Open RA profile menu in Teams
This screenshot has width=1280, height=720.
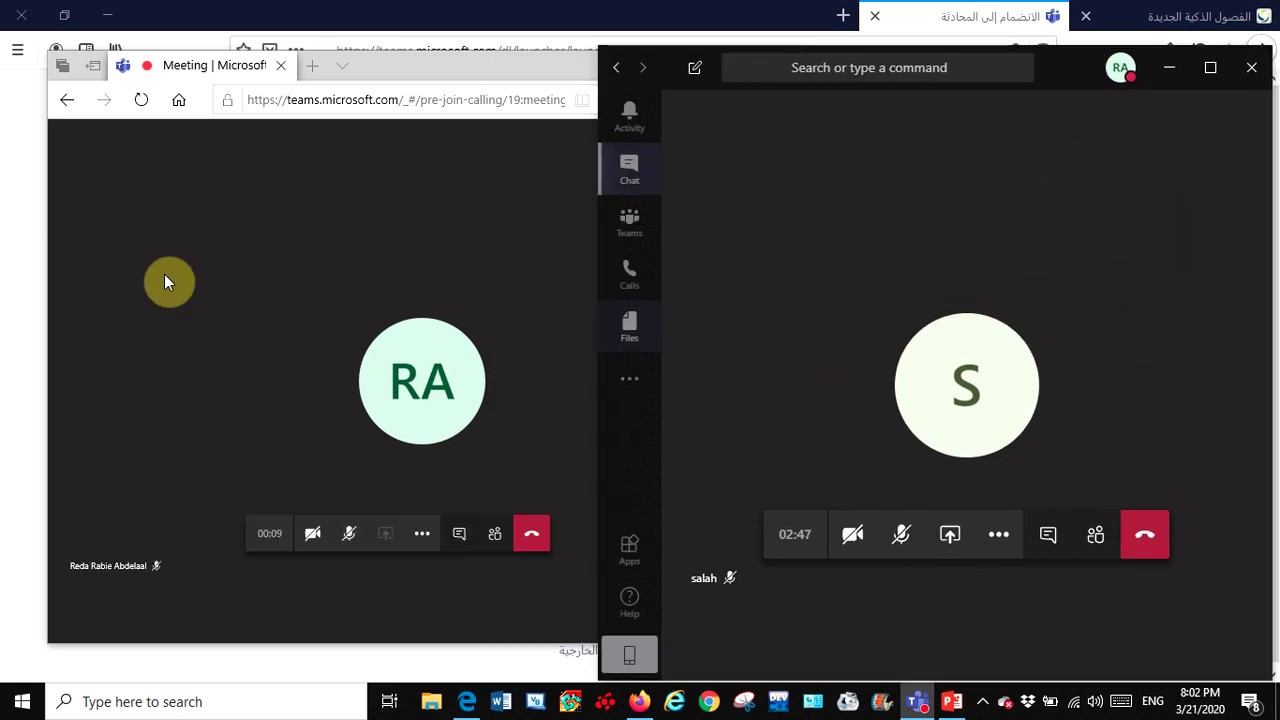coord(1121,68)
